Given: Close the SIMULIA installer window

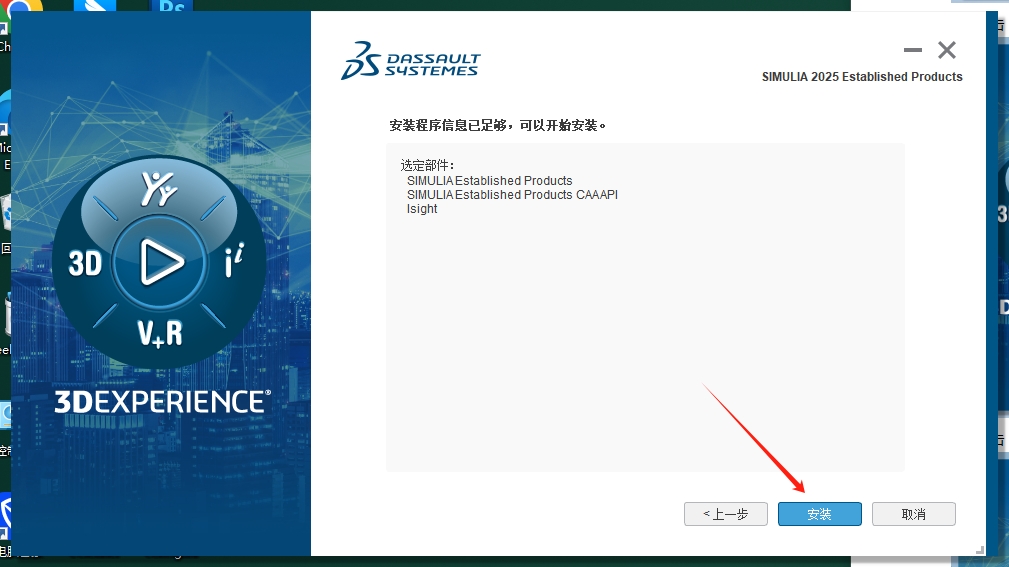Looking at the screenshot, I should (x=947, y=50).
